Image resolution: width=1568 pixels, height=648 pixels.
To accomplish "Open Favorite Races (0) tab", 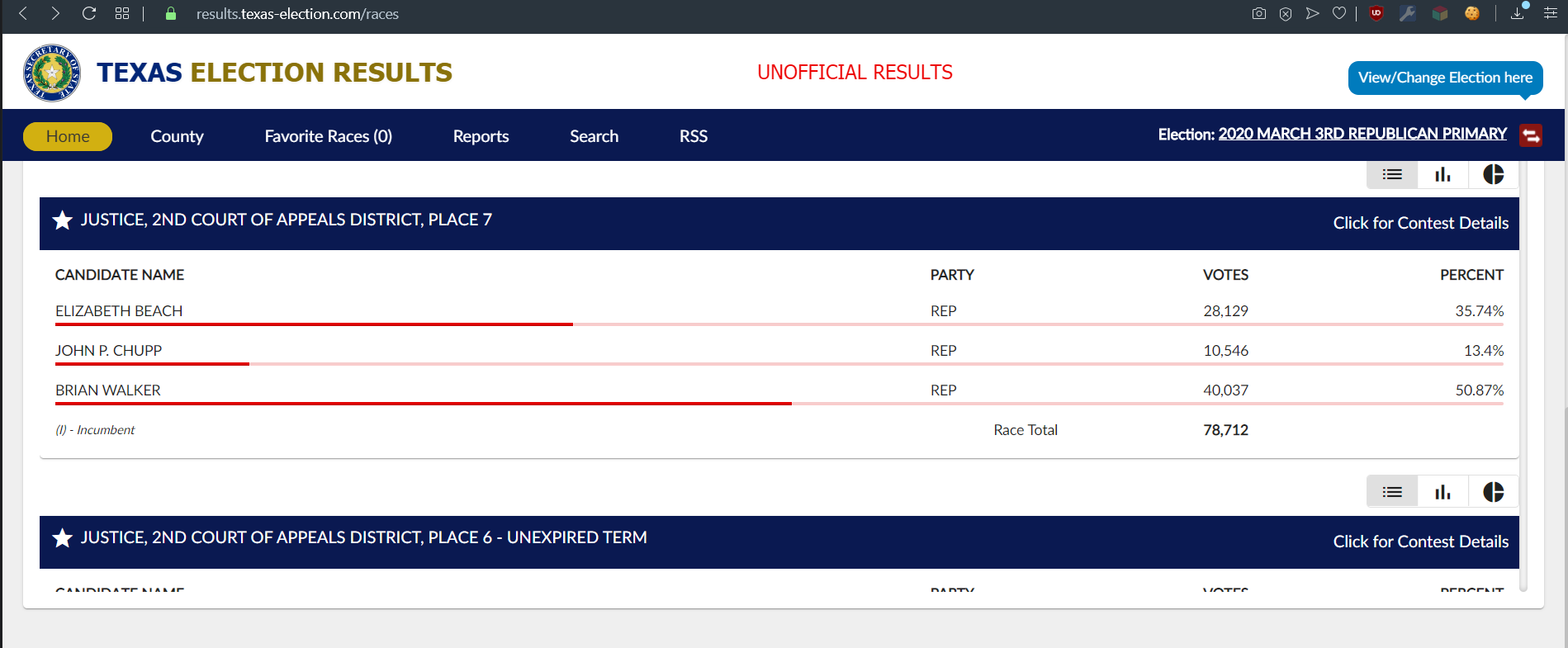I will [x=329, y=136].
